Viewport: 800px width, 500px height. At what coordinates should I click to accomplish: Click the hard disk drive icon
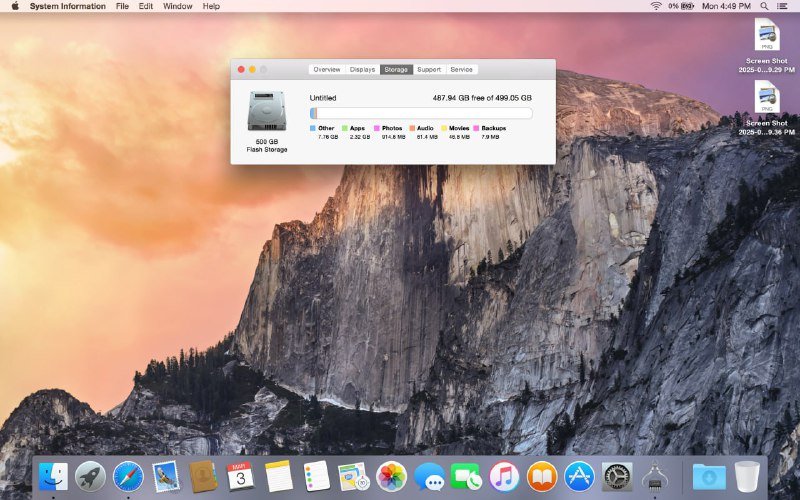coord(267,111)
